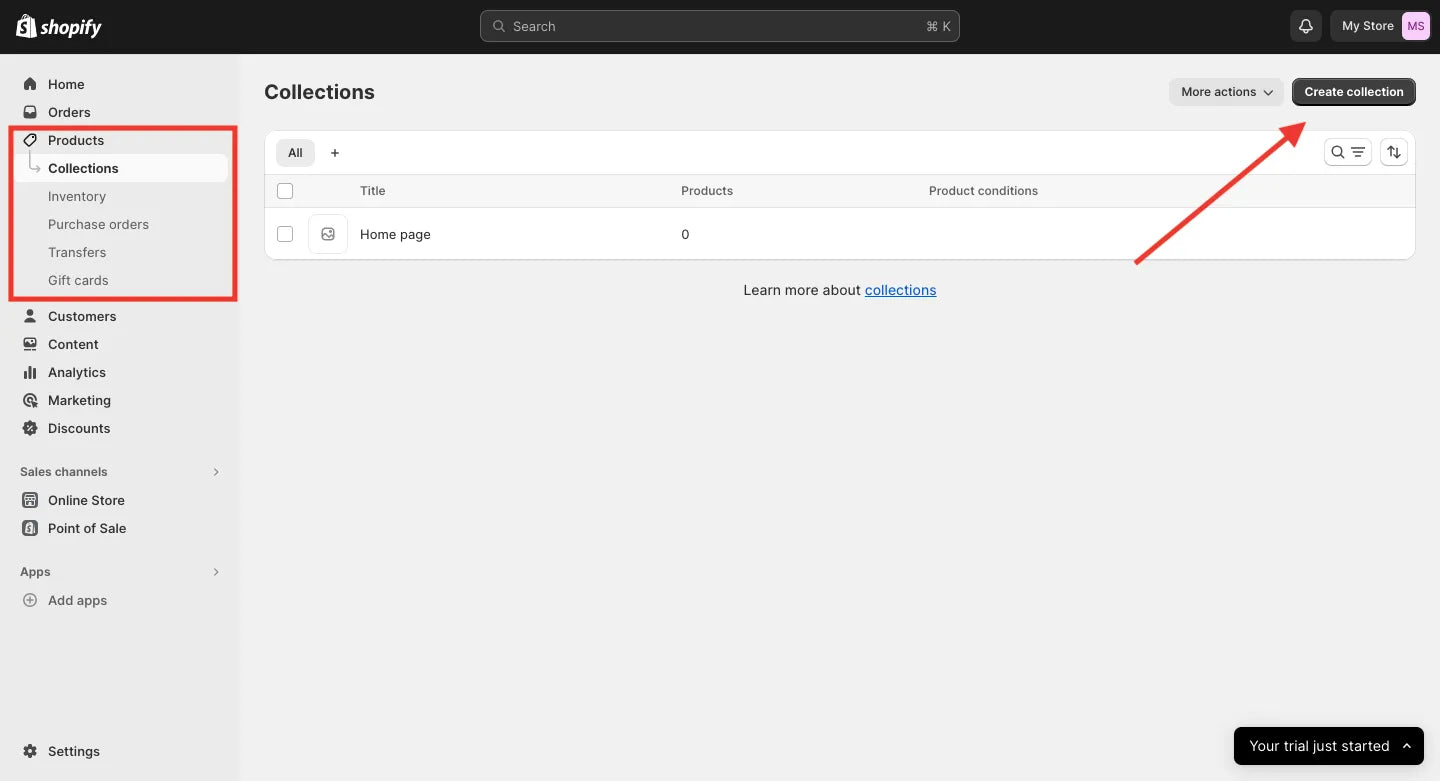The width and height of the screenshot is (1440, 781).
Task: Check the select-all checkbox in the table header
Action: 285,190
